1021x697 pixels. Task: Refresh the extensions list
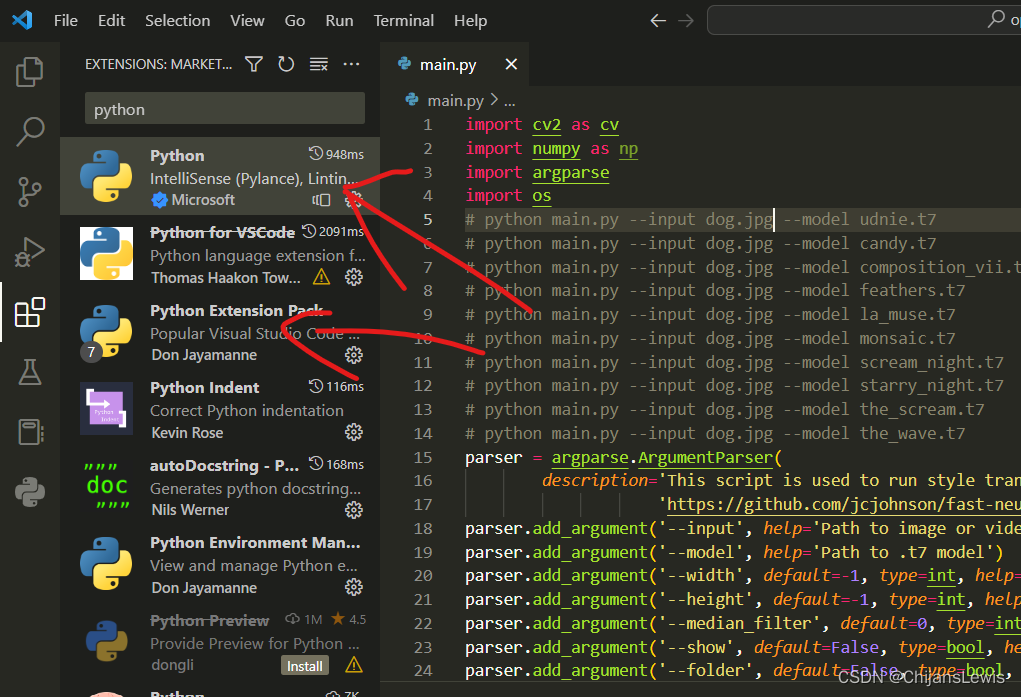click(x=286, y=64)
